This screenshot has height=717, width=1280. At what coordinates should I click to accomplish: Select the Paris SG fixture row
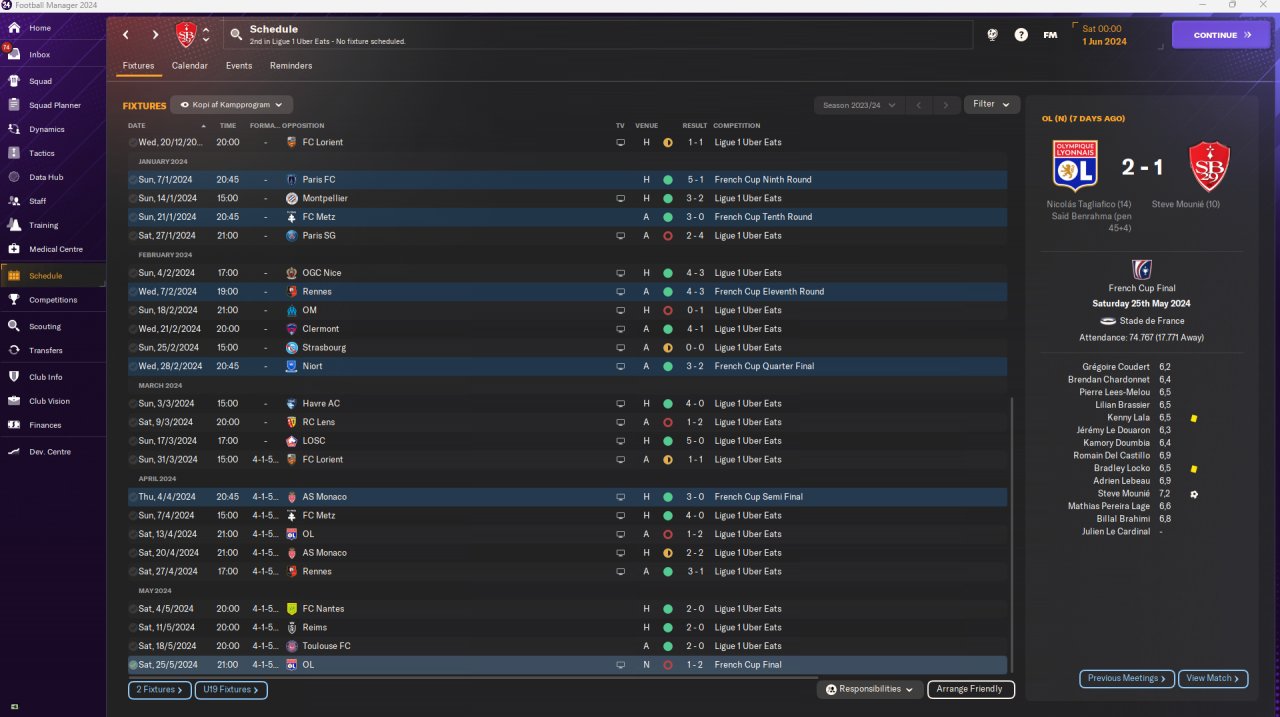click(567, 236)
